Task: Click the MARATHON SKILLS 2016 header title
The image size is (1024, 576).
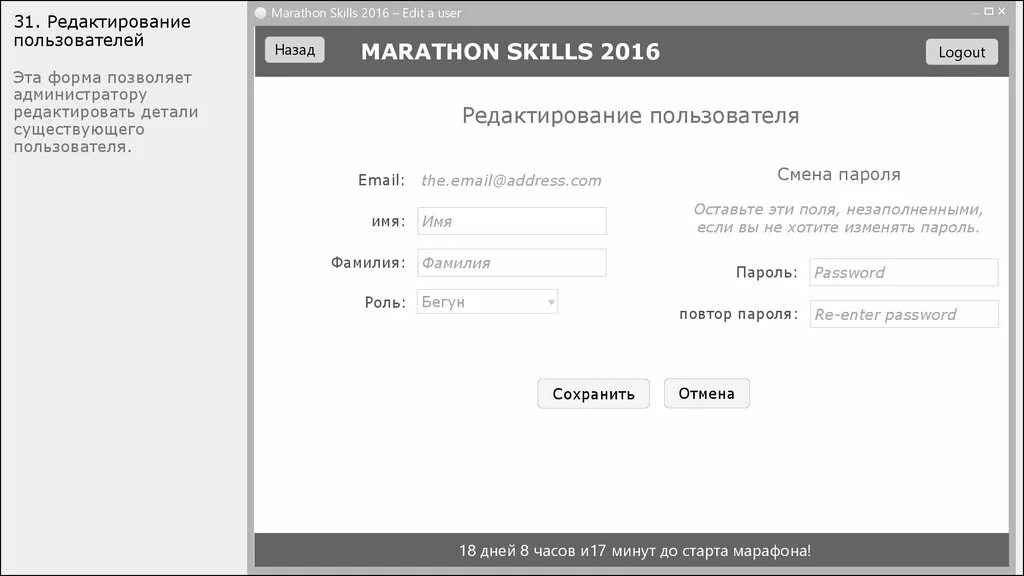Action: 511,52
